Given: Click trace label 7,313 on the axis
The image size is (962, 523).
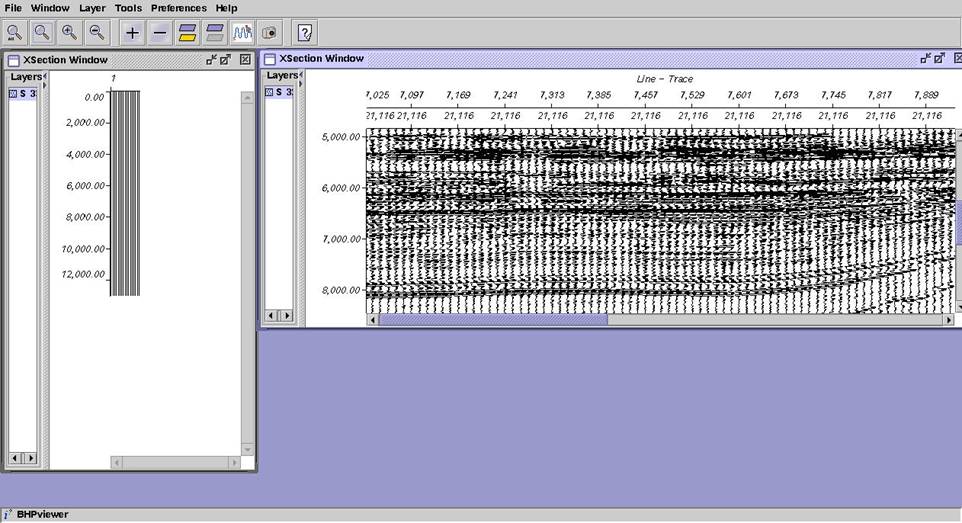Looking at the screenshot, I should point(552,95).
